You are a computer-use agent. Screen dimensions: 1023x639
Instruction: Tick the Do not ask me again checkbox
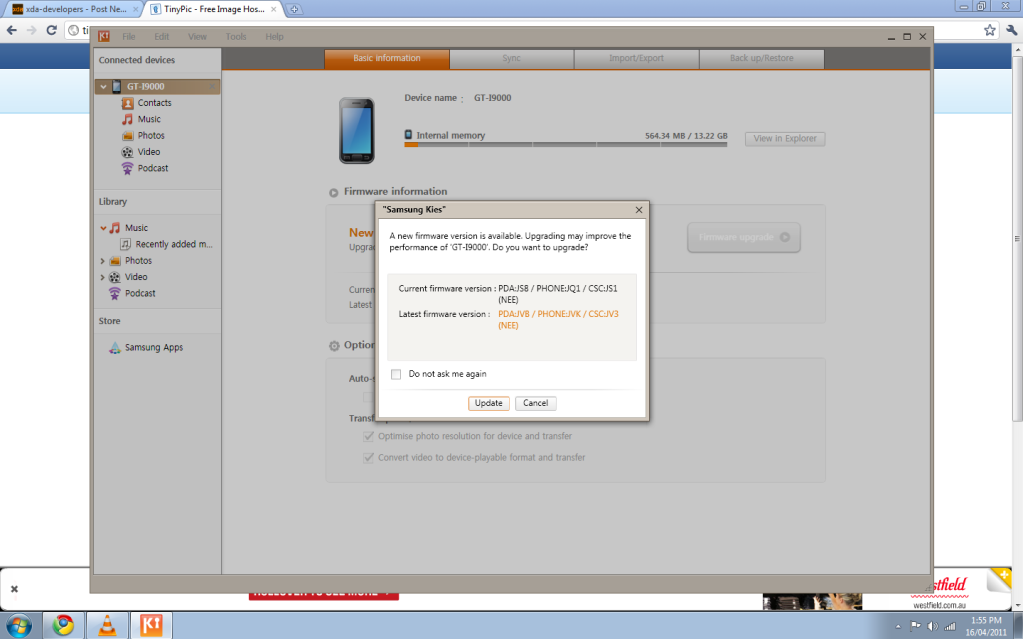tap(395, 374)
